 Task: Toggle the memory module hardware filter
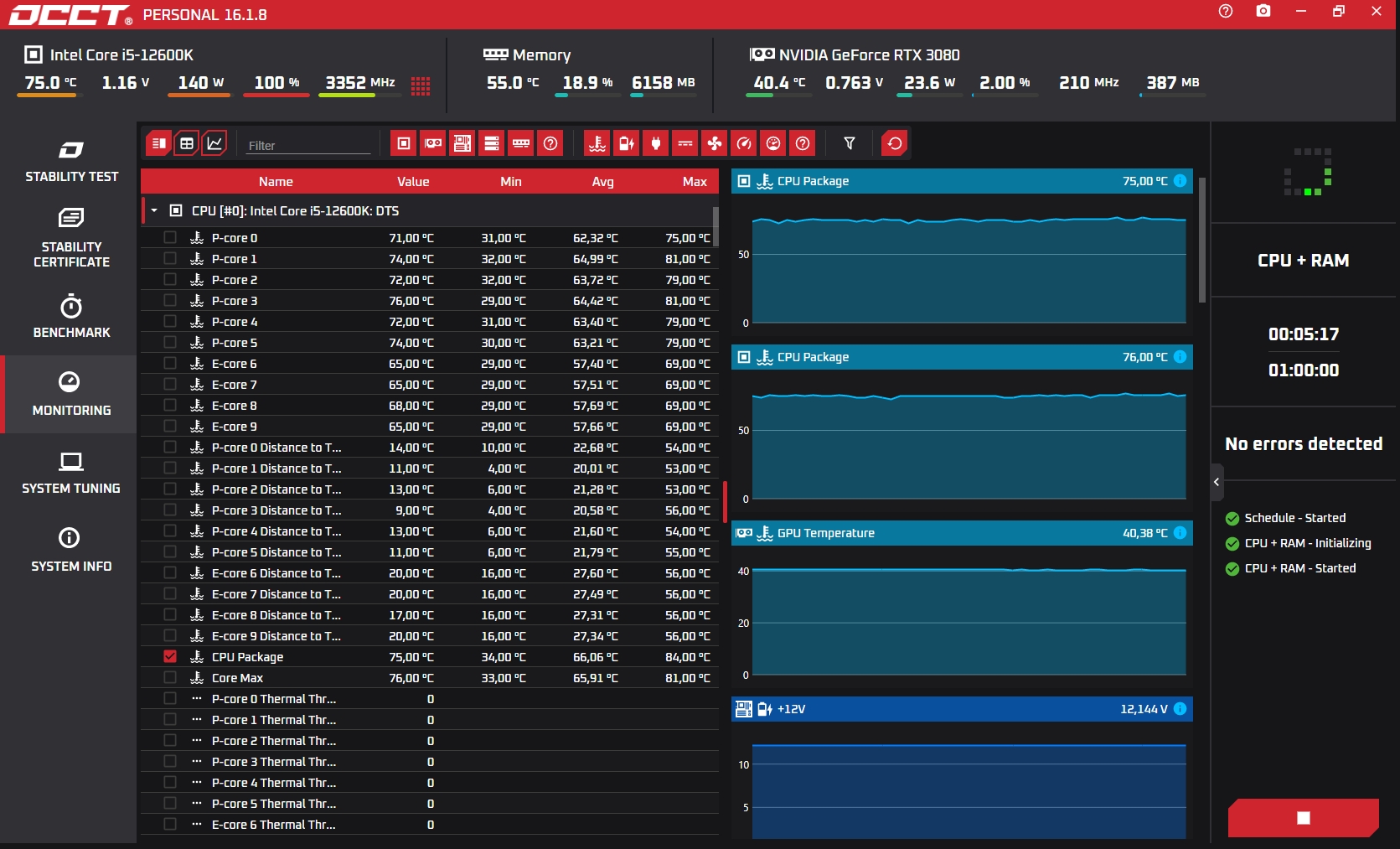(x=521, y=143)
